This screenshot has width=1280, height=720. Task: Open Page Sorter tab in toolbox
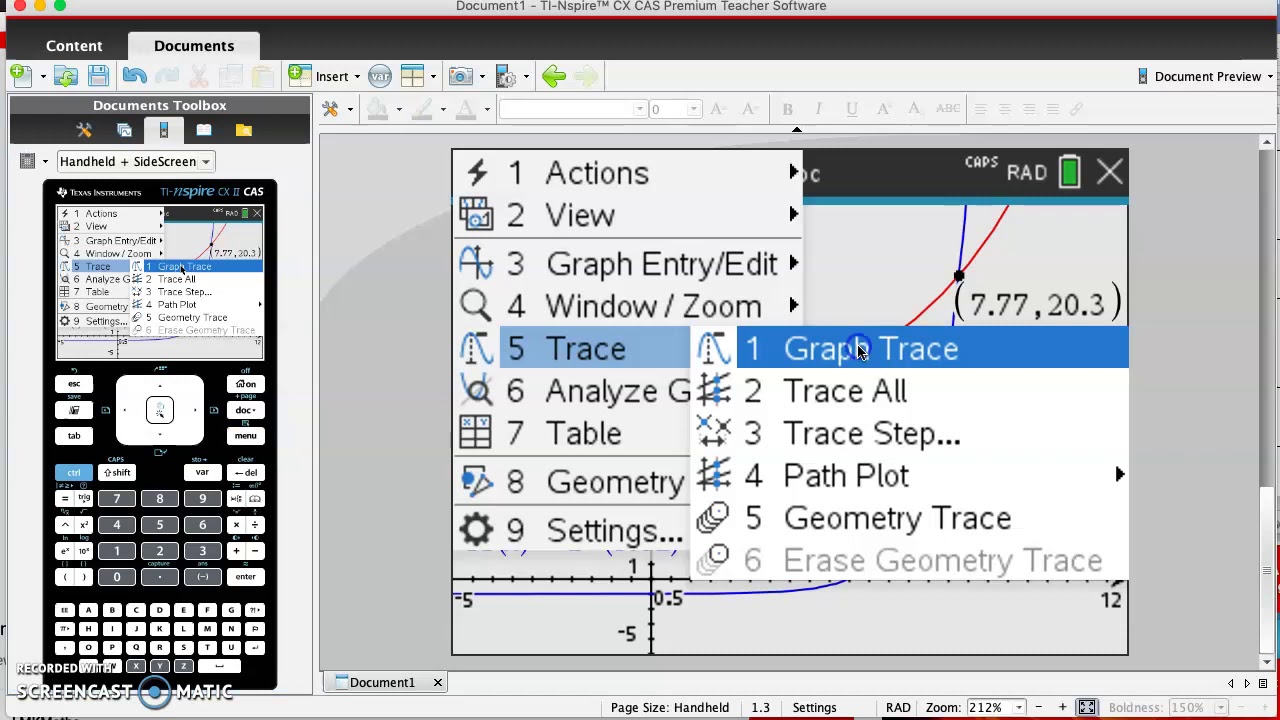click(x=124, y=130)
